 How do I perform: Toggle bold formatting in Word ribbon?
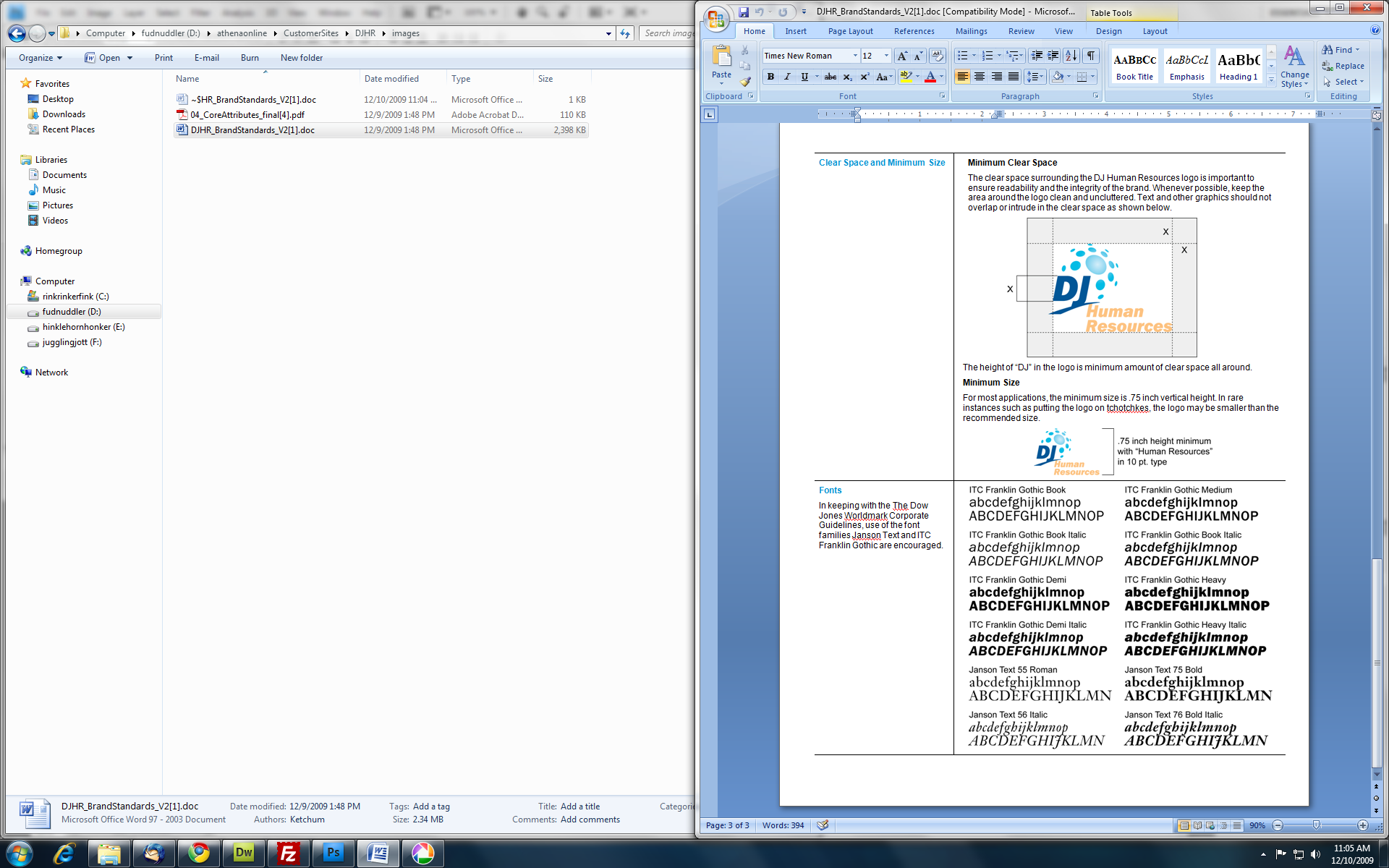tap(770, 77)
